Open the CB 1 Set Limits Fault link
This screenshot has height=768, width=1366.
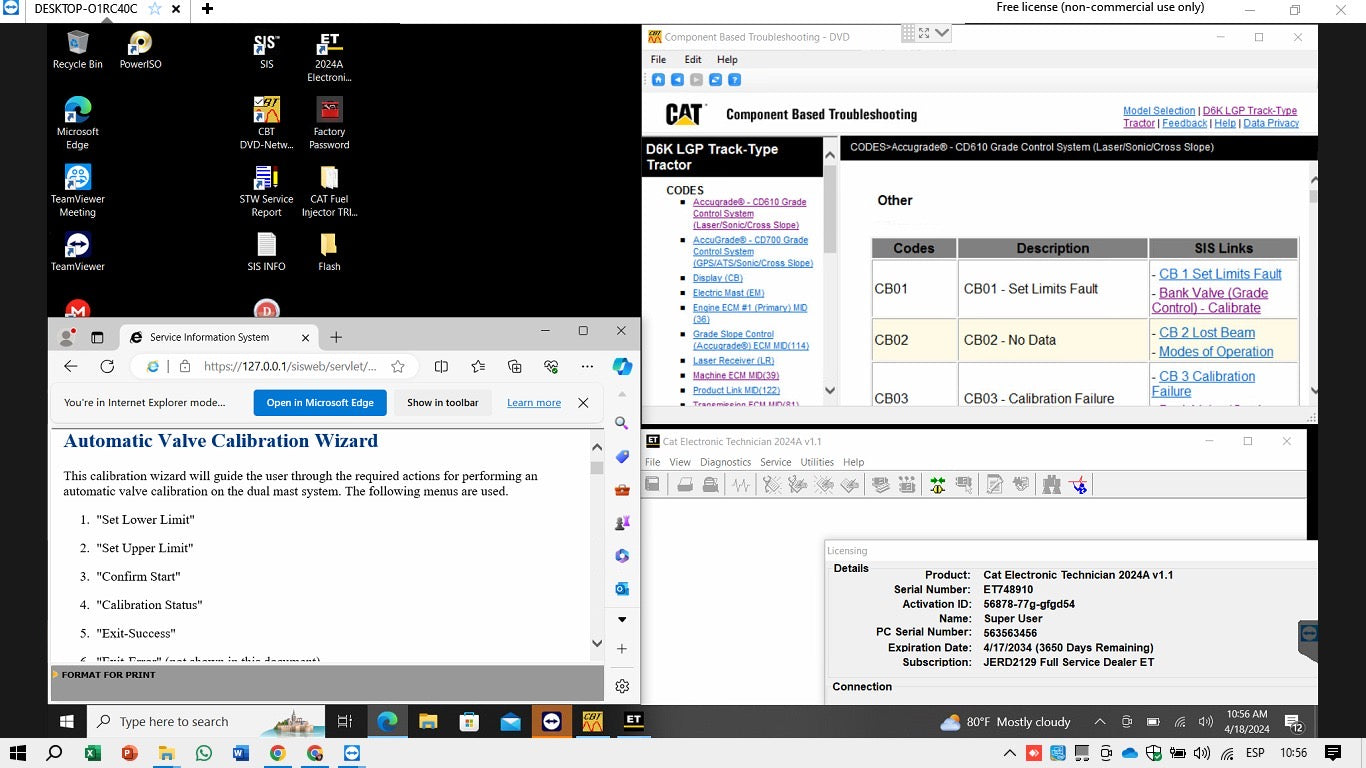(1219, 274)
